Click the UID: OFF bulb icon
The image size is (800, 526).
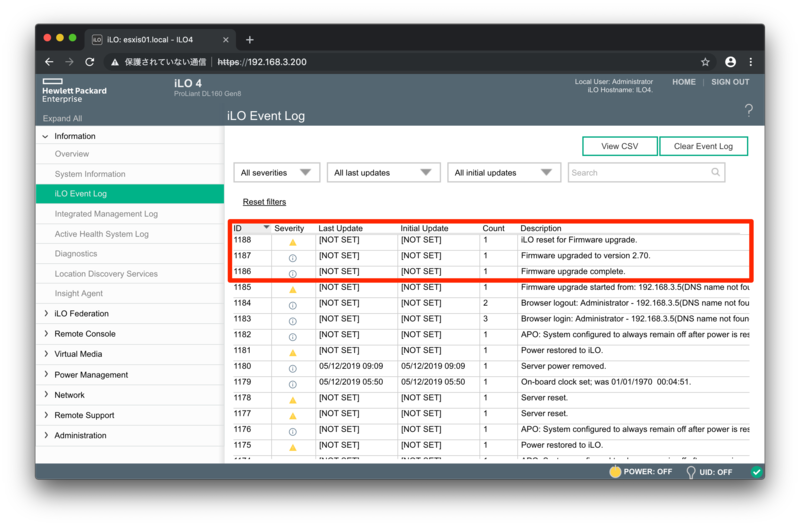tap(691, 472)
